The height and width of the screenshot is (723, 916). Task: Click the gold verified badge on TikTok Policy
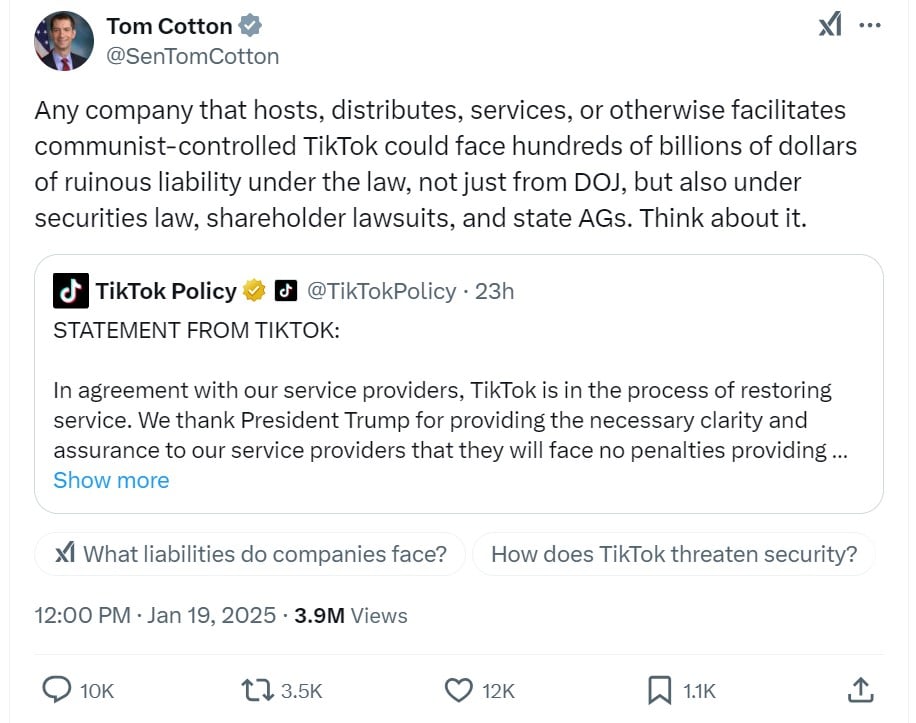pyautogui.click(x=255, y=291)
